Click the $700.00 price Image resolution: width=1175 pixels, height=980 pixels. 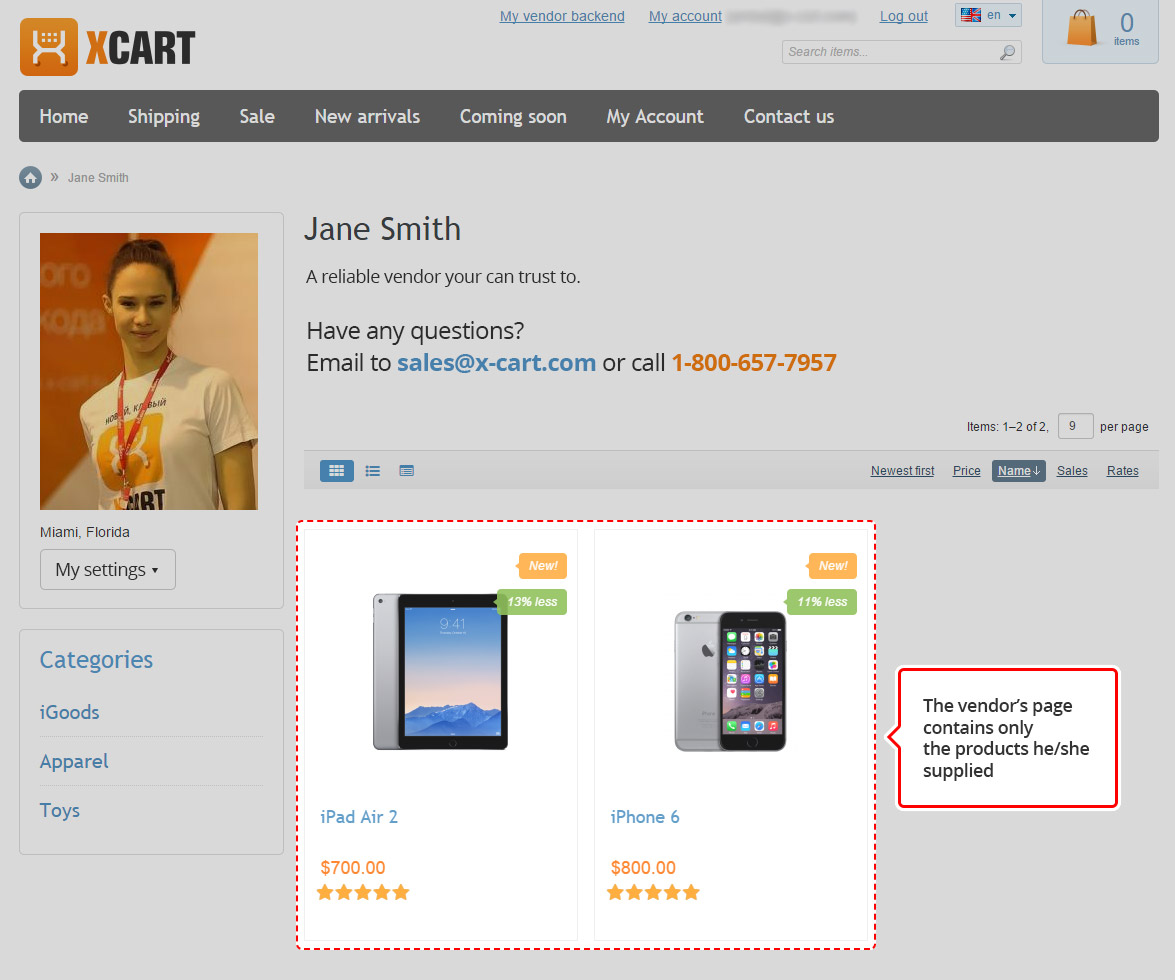click(x=353, y=868)
